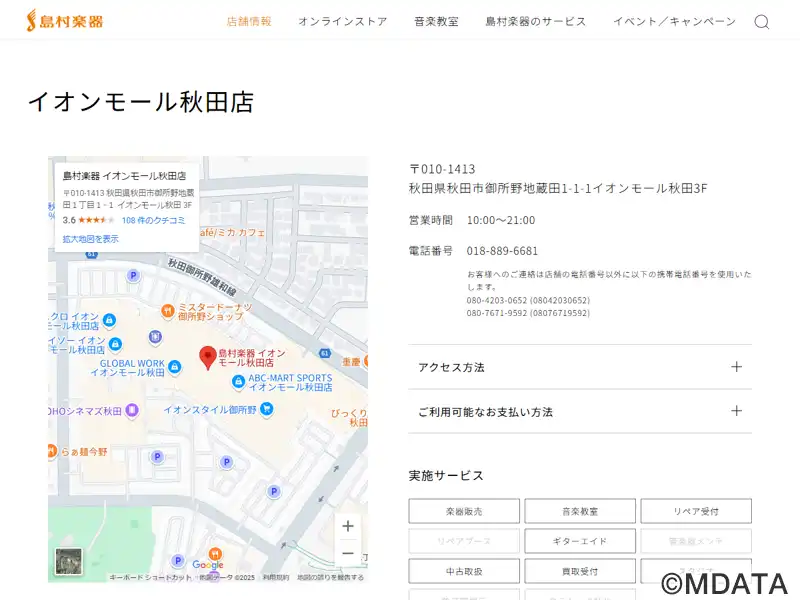Image resolution: width=800 pixels, height=600 pixels.
Task: Click the リペア受付 service button
Action: click(696, 511)
